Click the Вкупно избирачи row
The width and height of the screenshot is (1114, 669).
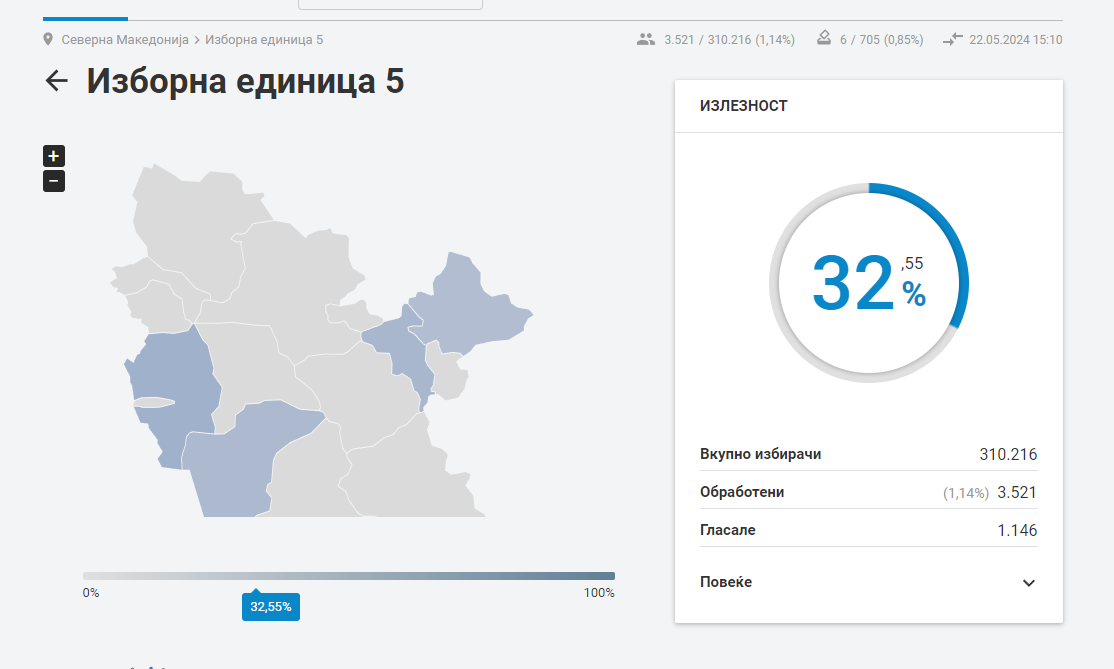pos(869,454)
